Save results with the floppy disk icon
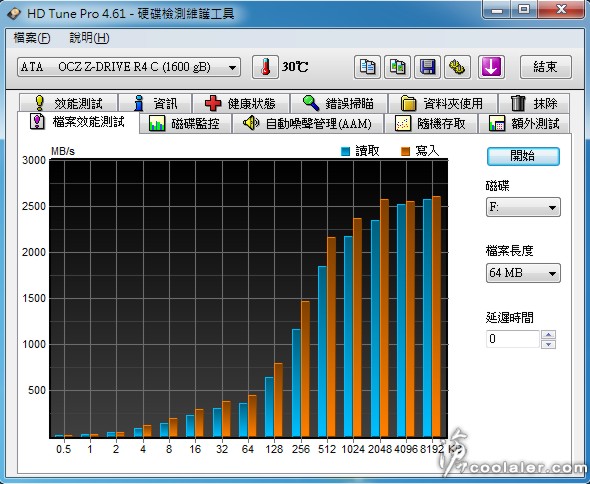The image size is (590, 484). [427, 67]
